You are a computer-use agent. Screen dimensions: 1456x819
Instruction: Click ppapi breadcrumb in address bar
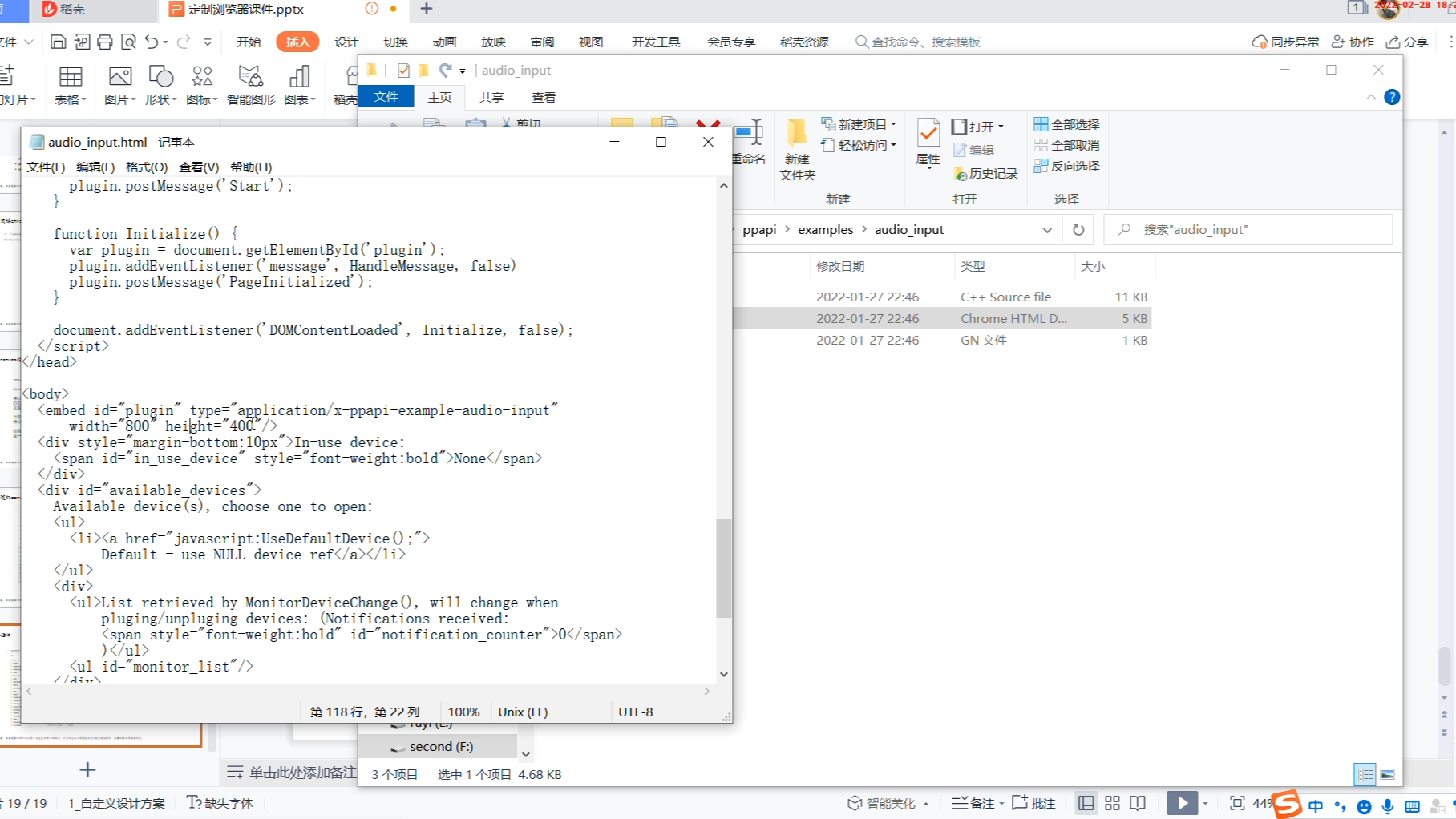pyautogui.click(x=759, y=230)
